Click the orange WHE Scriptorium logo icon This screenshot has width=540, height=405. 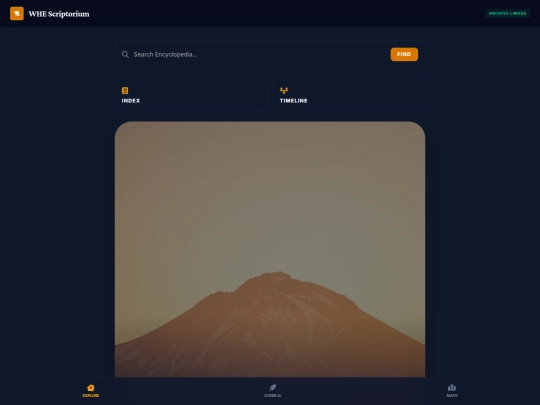(17, 13)
